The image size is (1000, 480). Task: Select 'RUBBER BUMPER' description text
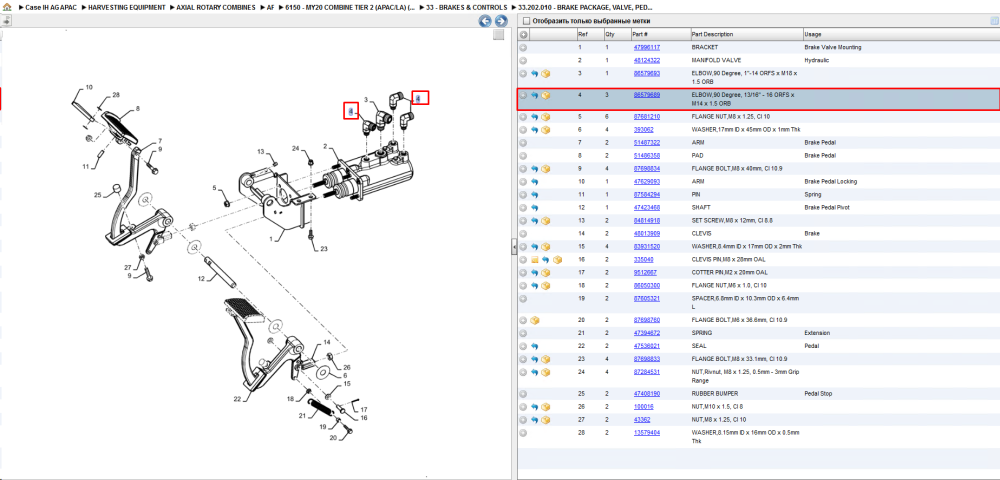pyautogui.click(x=715, y=394)
